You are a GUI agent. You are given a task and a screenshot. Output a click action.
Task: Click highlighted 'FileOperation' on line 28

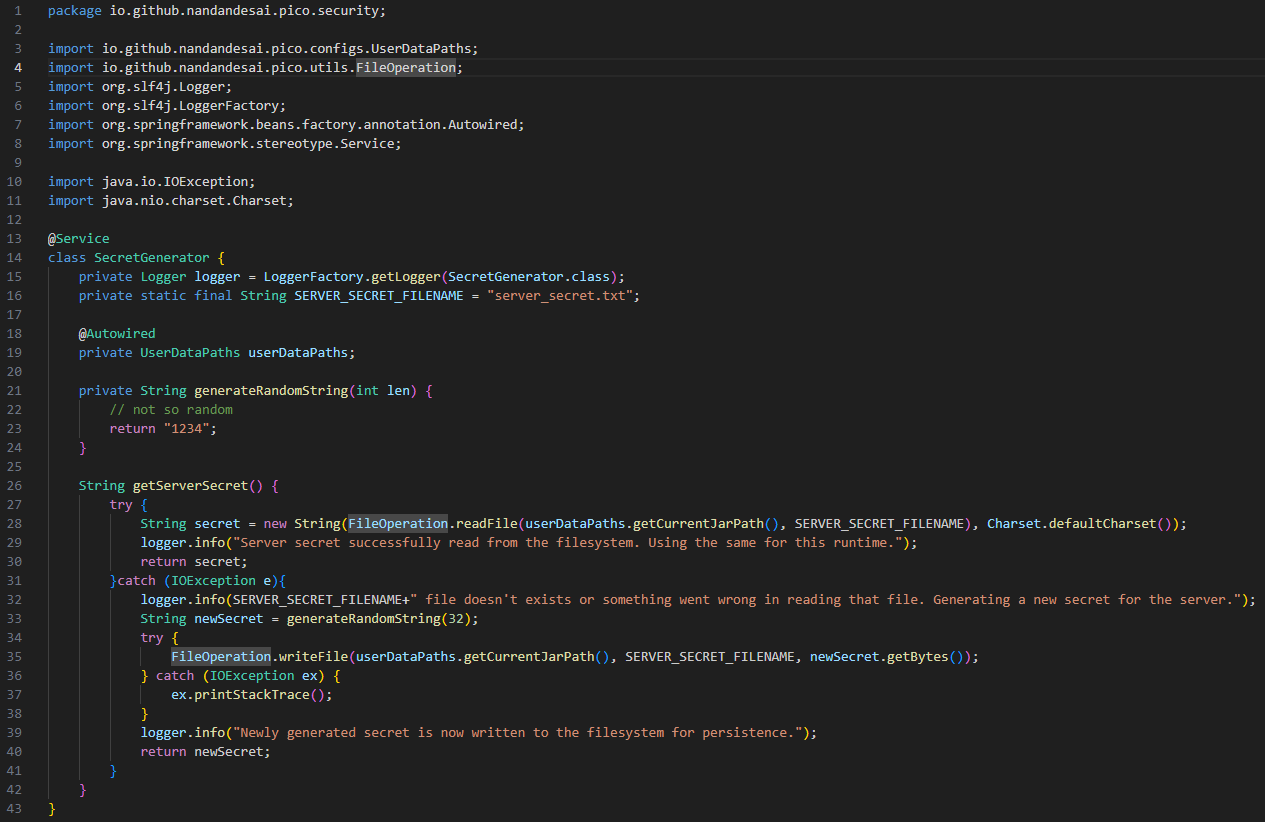coord(398,524)
